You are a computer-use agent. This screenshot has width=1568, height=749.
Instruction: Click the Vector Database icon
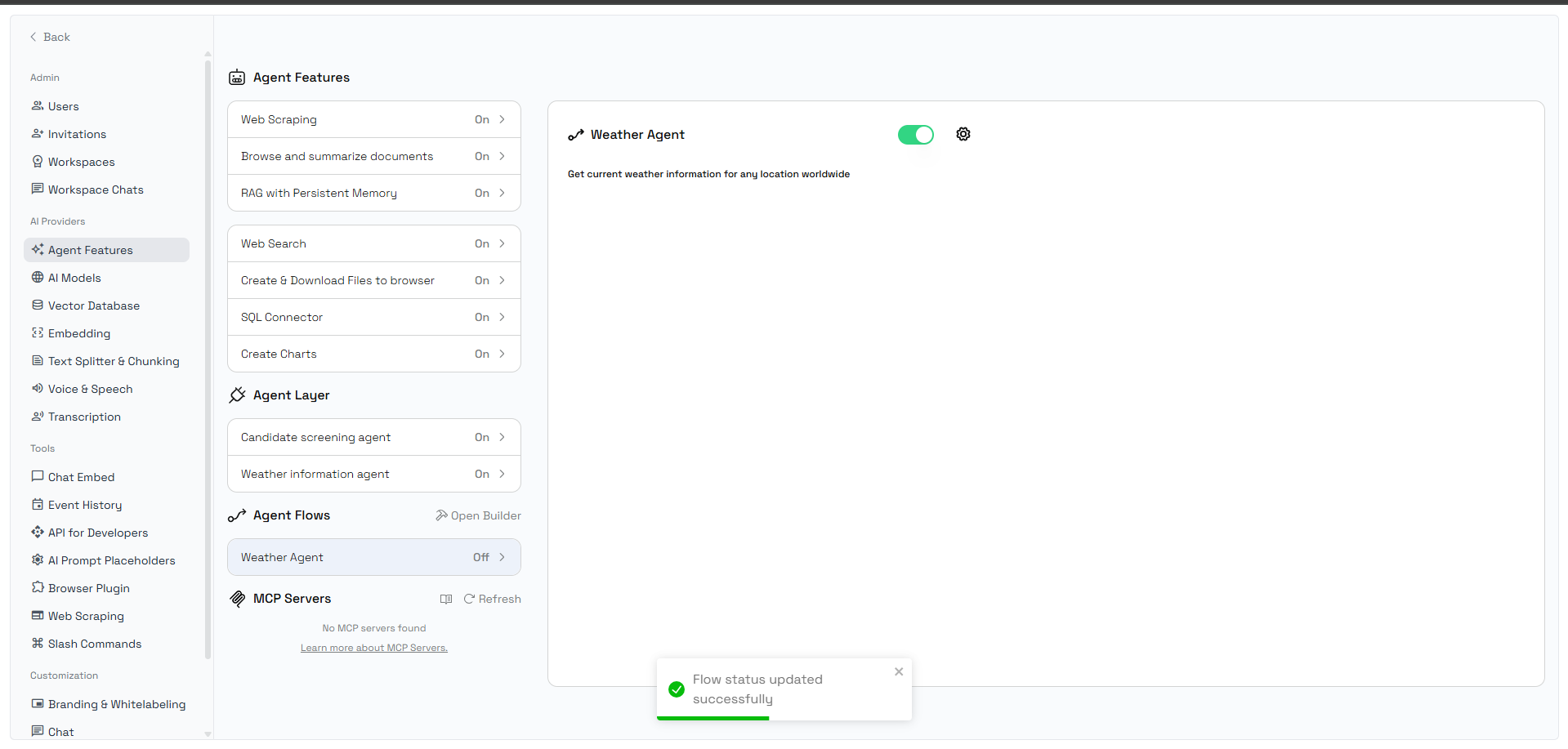click(x=38, y=305)
